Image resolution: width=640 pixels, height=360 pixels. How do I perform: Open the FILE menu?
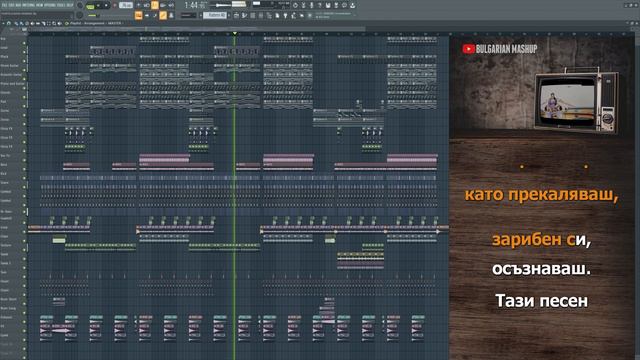click(4, 5)
